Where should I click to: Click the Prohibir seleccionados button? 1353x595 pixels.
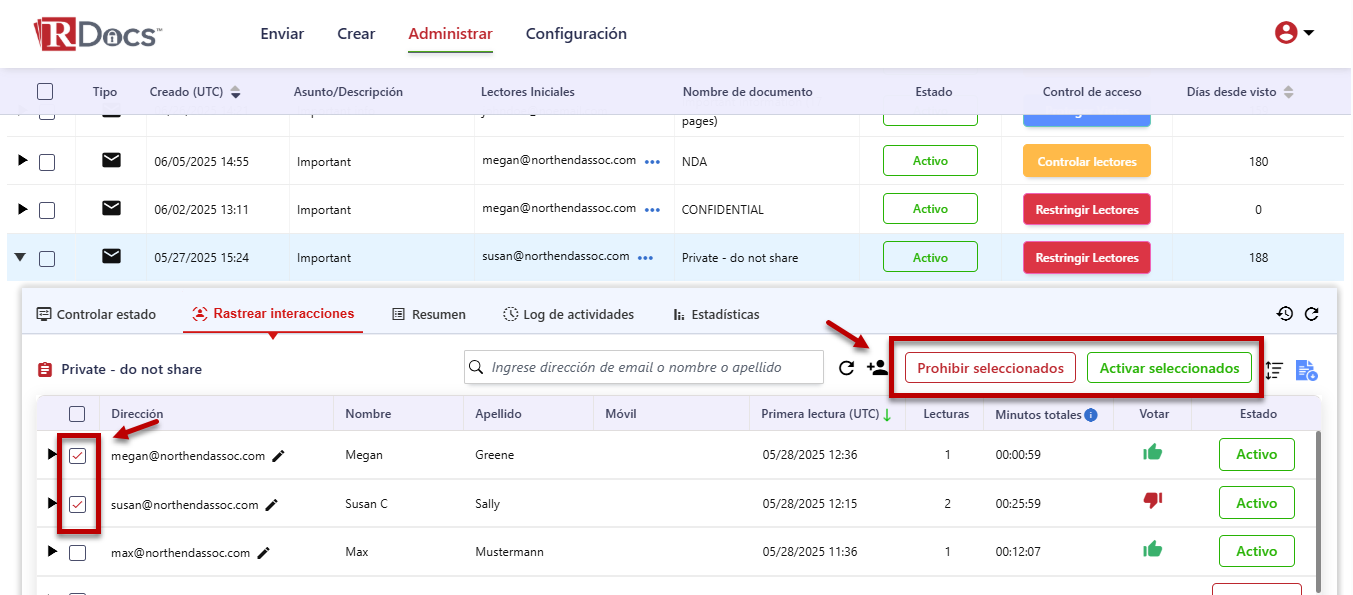[x=990, y=368]
